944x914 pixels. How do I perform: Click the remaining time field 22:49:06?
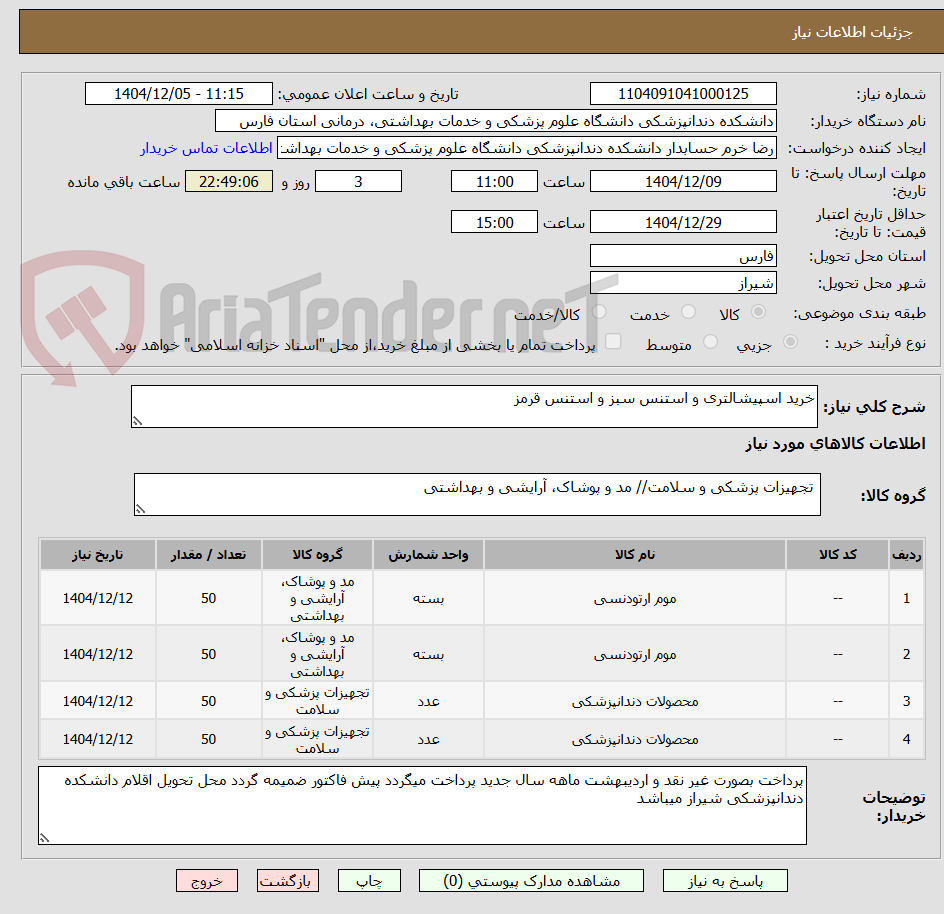[229, 181]
